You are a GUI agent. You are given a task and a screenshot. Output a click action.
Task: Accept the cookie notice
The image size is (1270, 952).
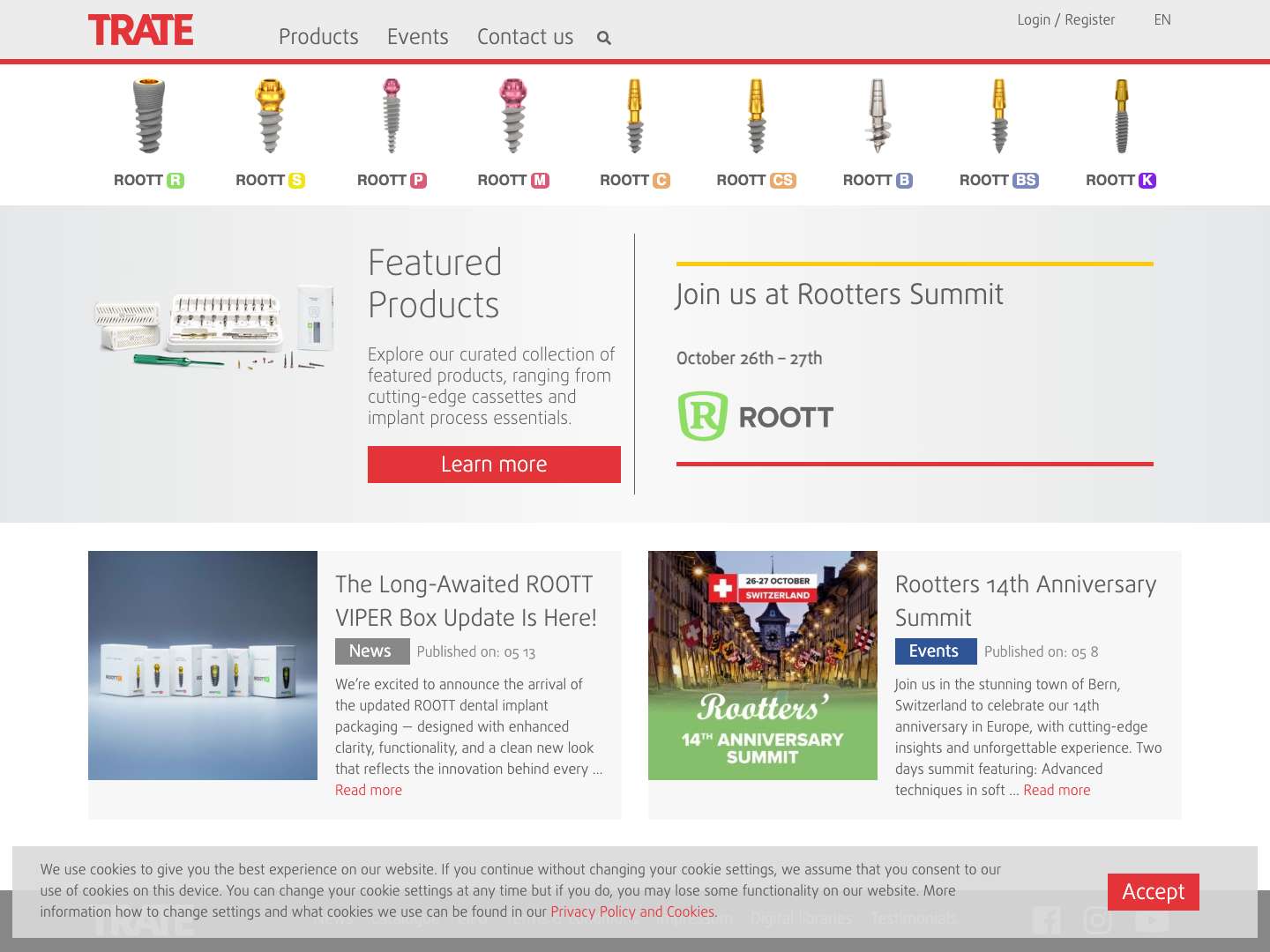click(1153, 891)
